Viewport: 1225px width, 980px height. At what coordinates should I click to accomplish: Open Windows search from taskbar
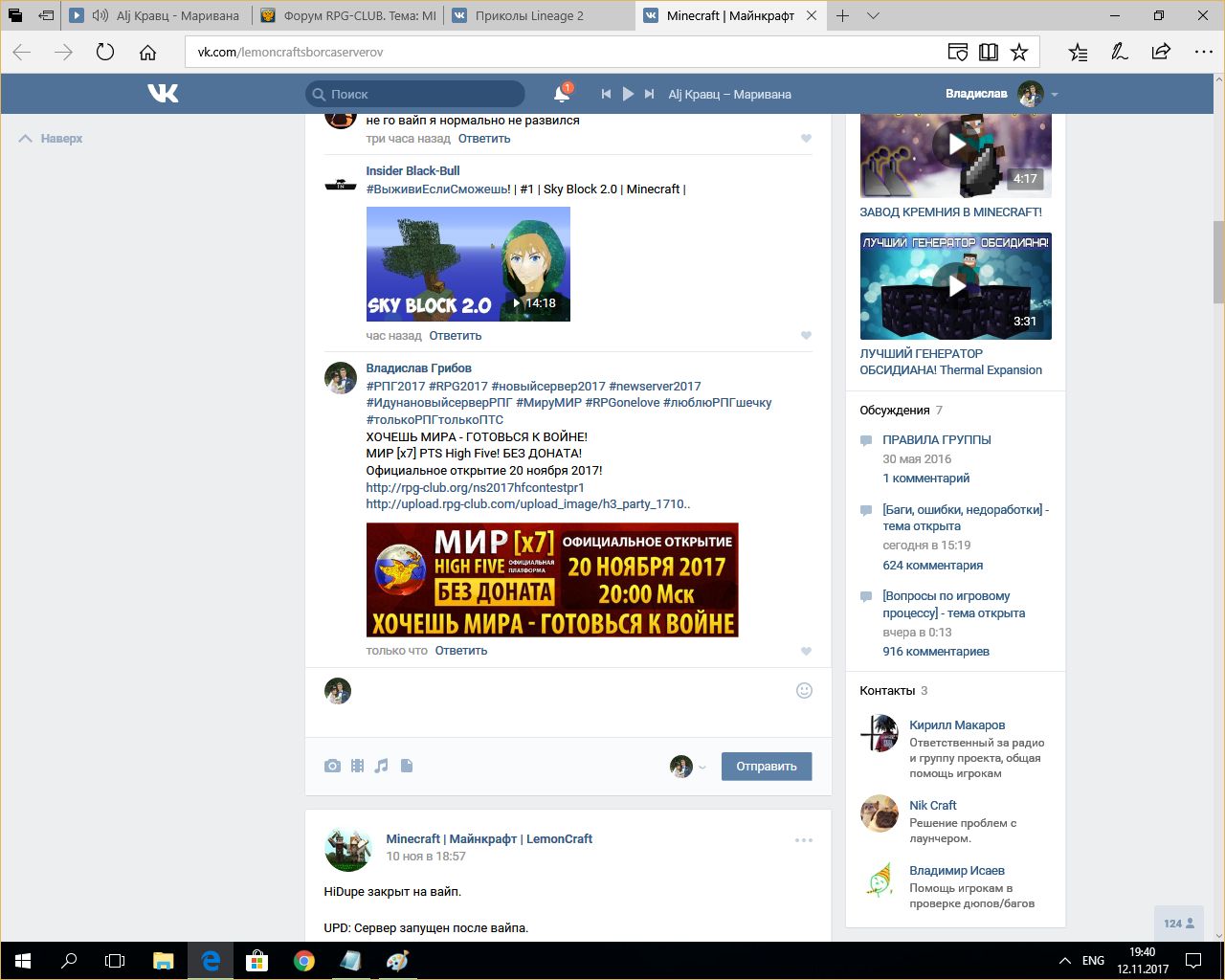69,960
